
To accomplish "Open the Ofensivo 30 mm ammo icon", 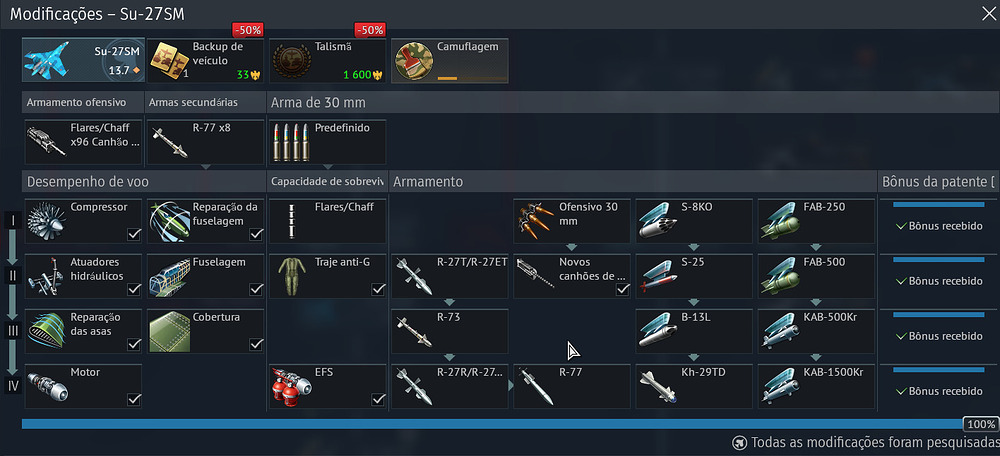I will [536, 221].
